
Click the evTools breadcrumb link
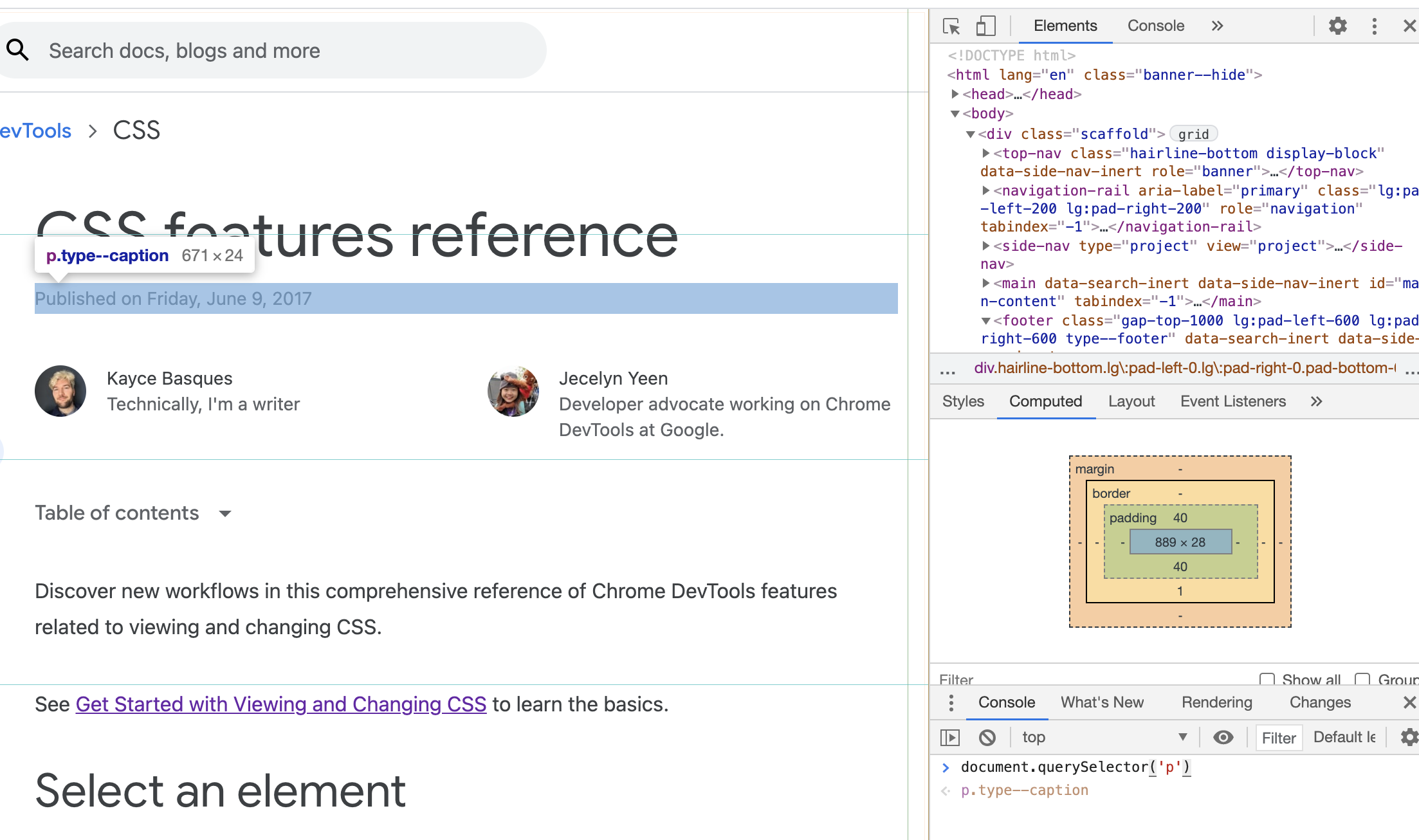(x=35, y=131)
